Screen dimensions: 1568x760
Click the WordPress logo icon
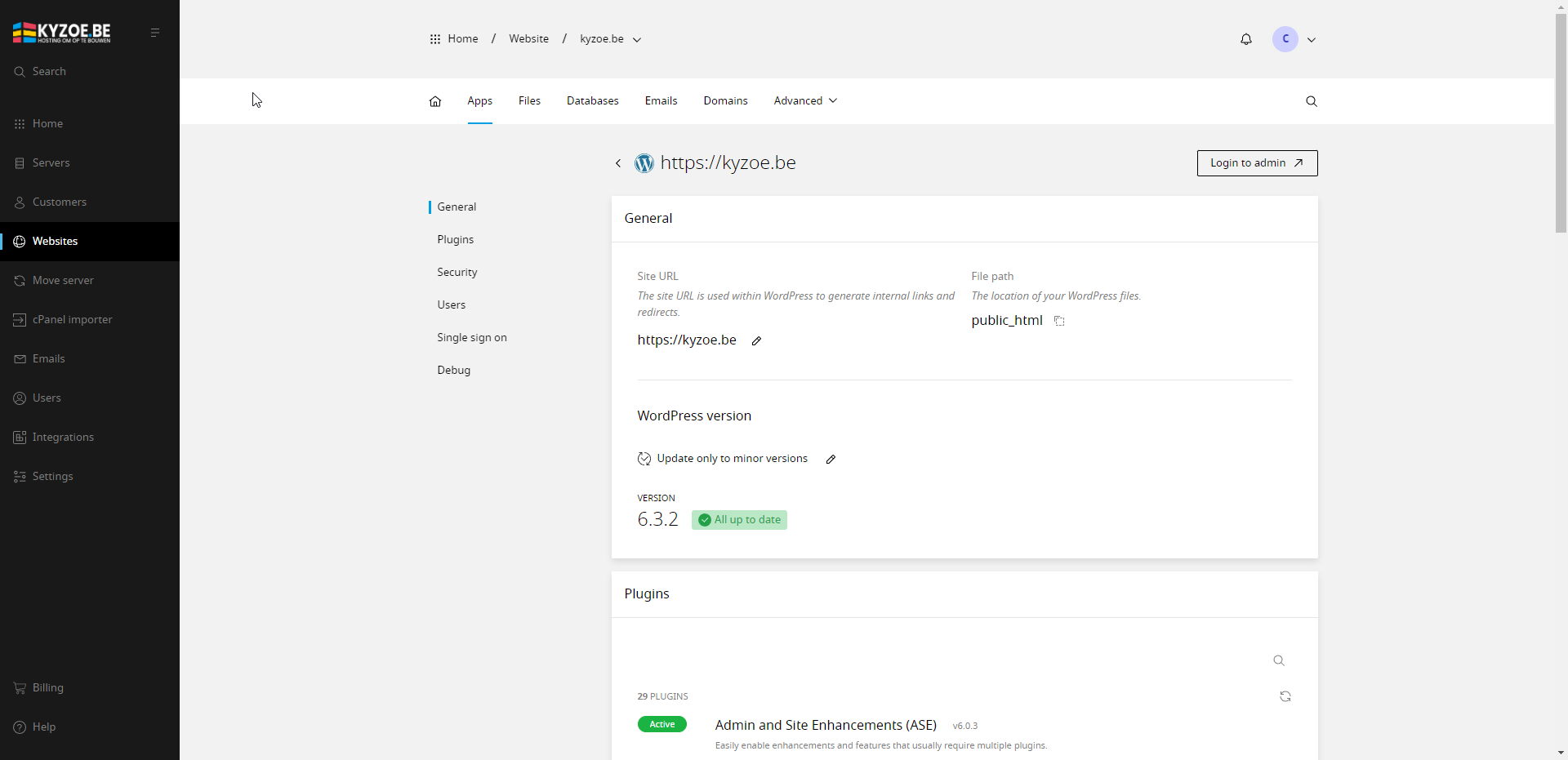click(x=644, y=163)
